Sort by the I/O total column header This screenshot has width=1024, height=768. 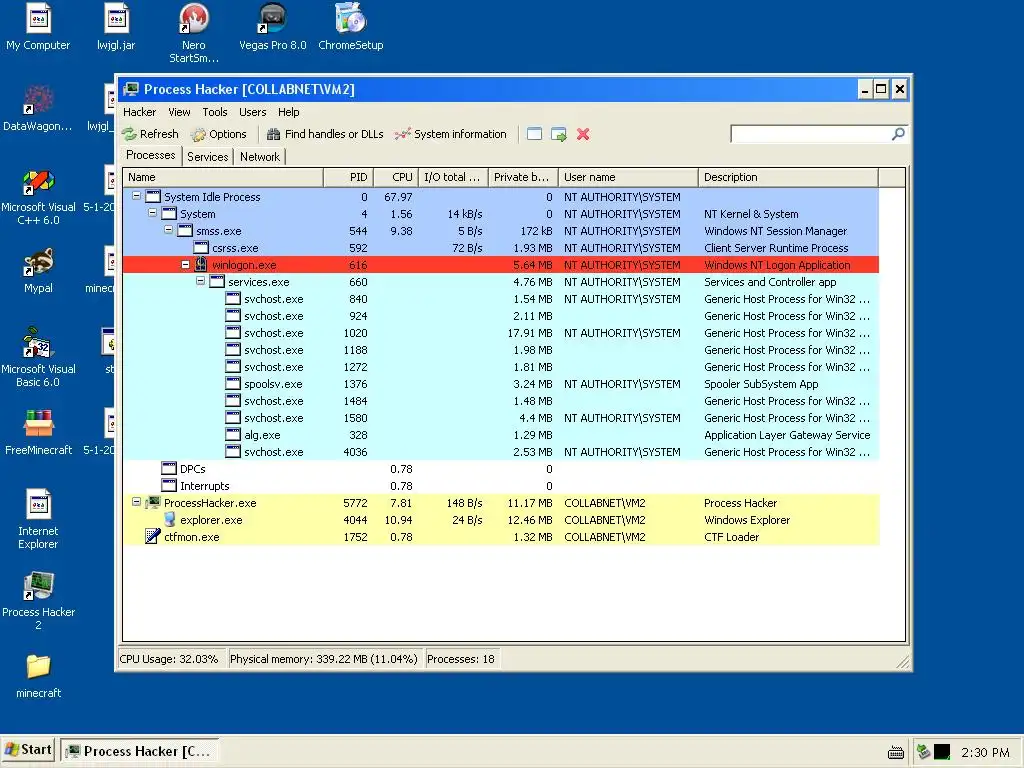pyautogui.click(x=453, y=177)
